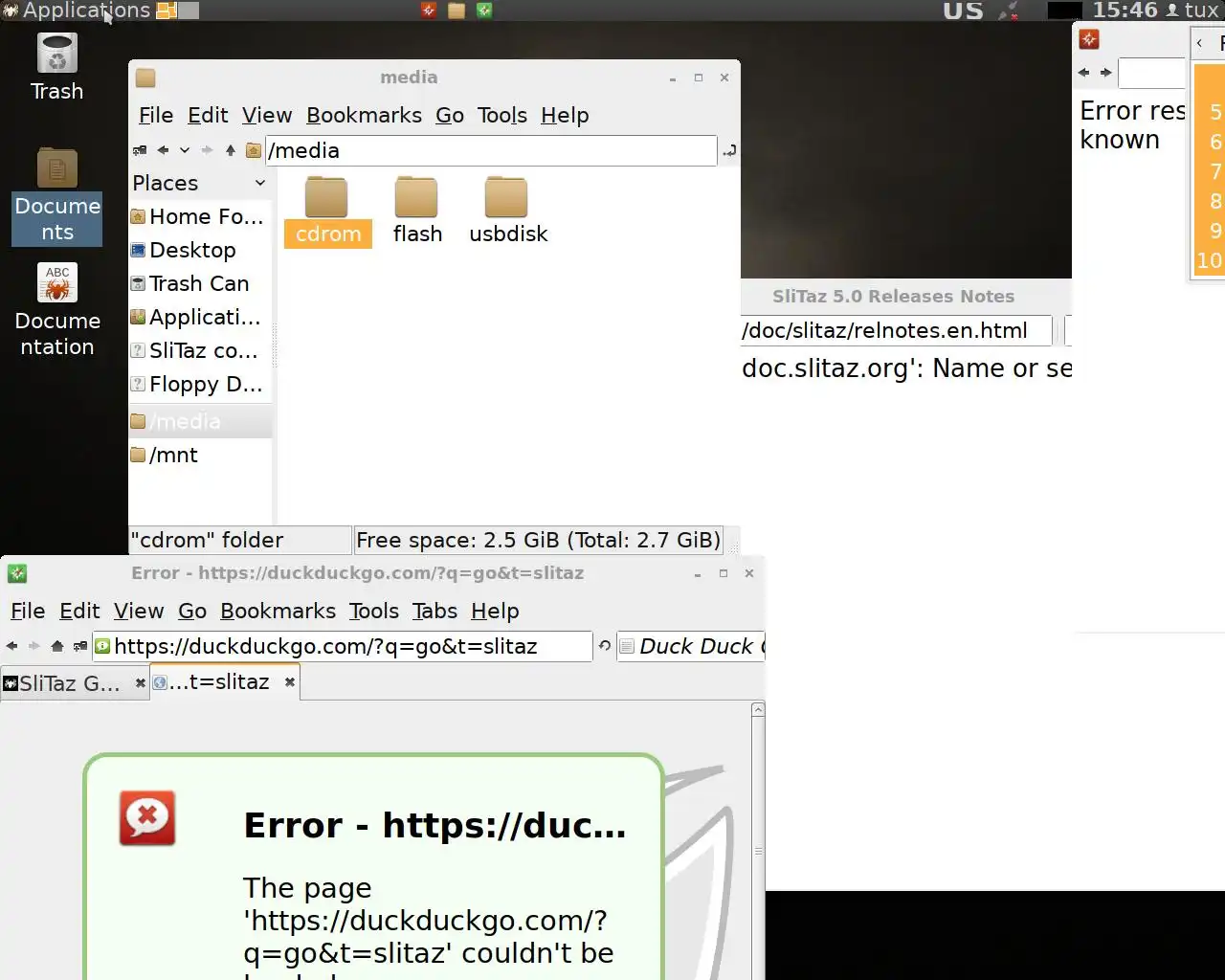Open history dropdown arrow in file manager
Screen dimensions: 1225x980
(x=185, y=150)
